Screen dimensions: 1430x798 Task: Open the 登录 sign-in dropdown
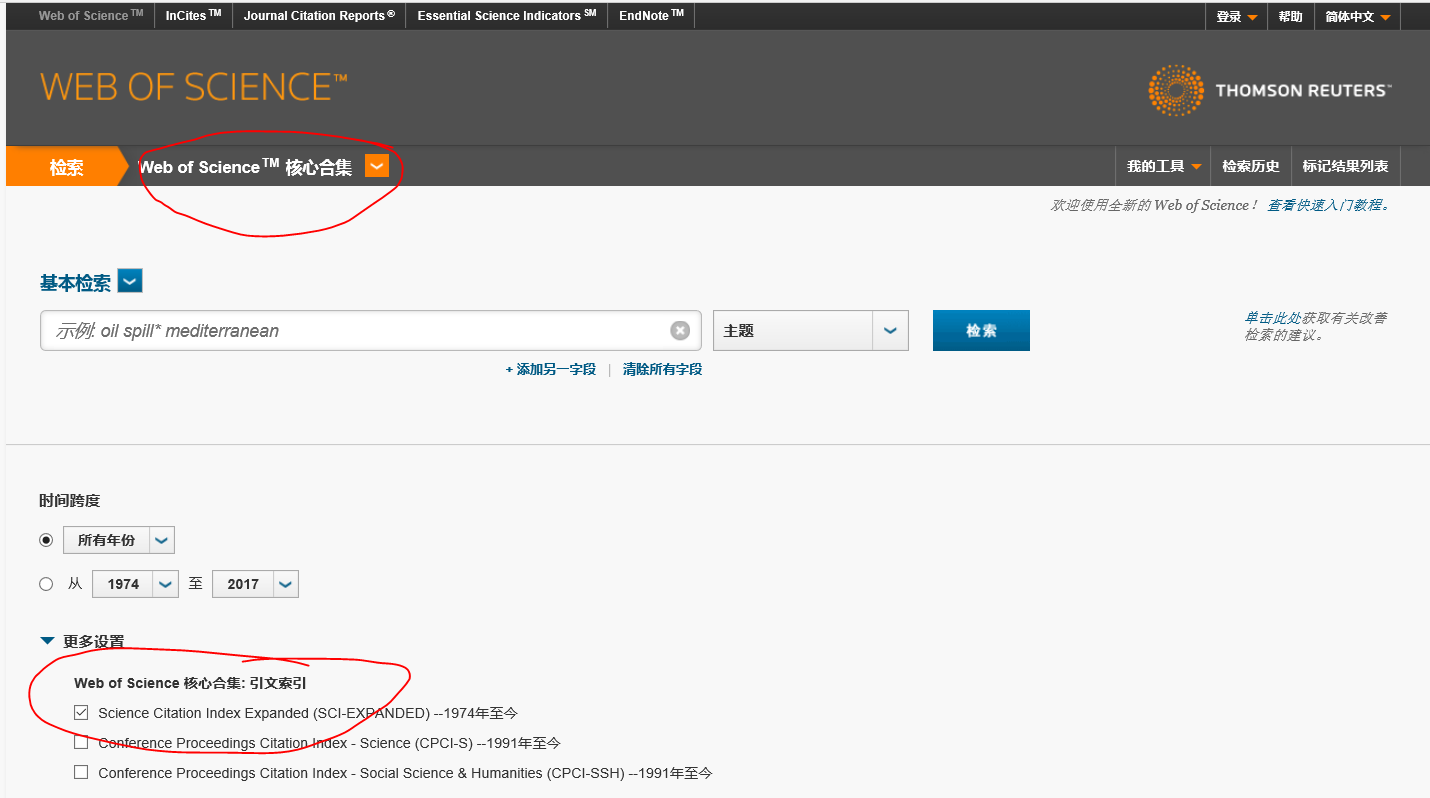tap(1237, 16)
